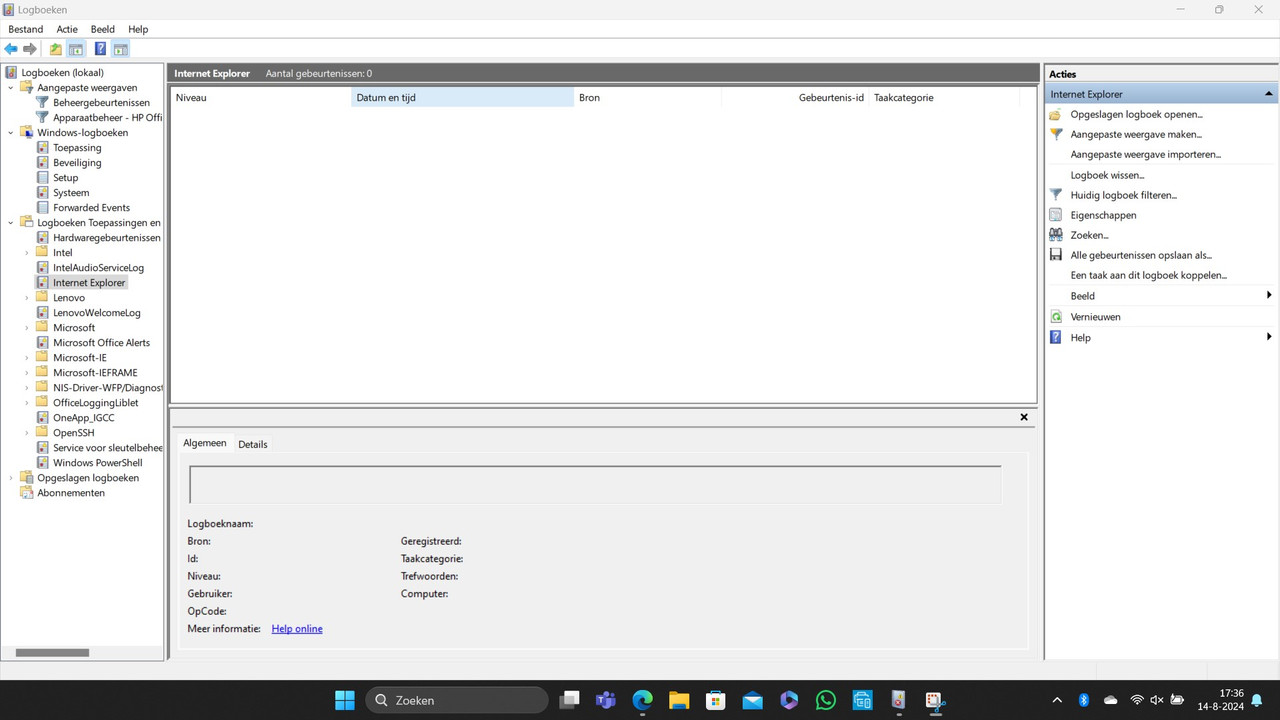1280x720 pixels.
Task: Expand the Intel folder
Action: point(27,252)
